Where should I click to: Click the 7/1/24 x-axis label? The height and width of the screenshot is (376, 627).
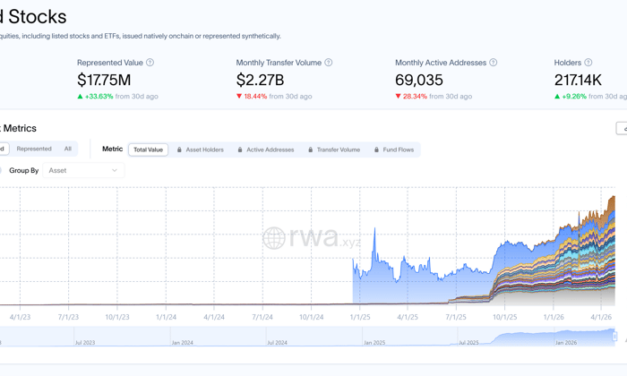262,317
